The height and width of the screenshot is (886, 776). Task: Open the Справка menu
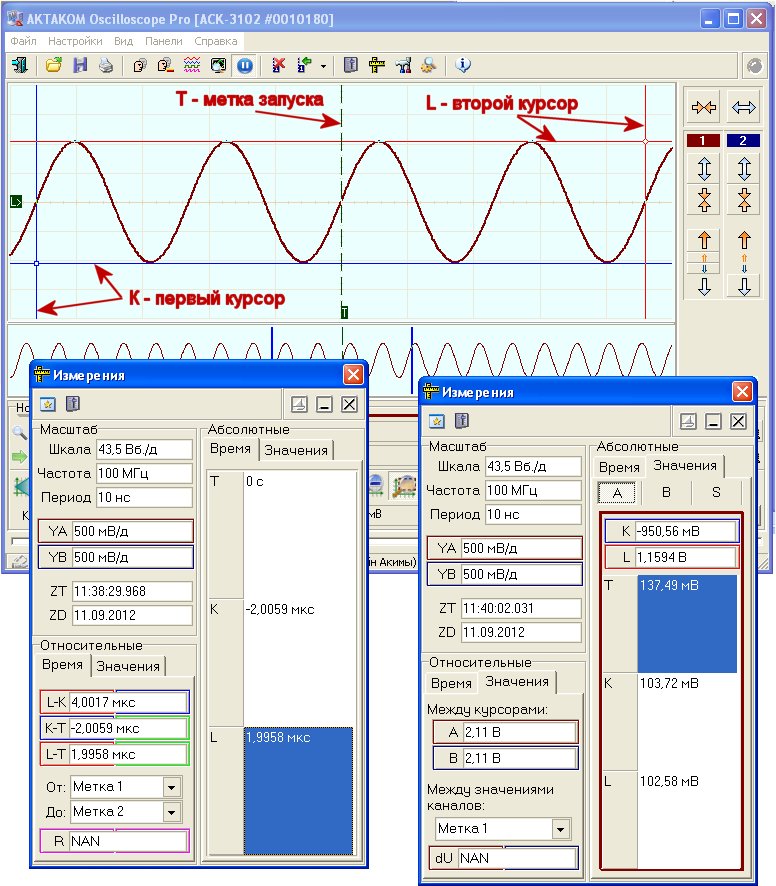click(x=216, y=41)
